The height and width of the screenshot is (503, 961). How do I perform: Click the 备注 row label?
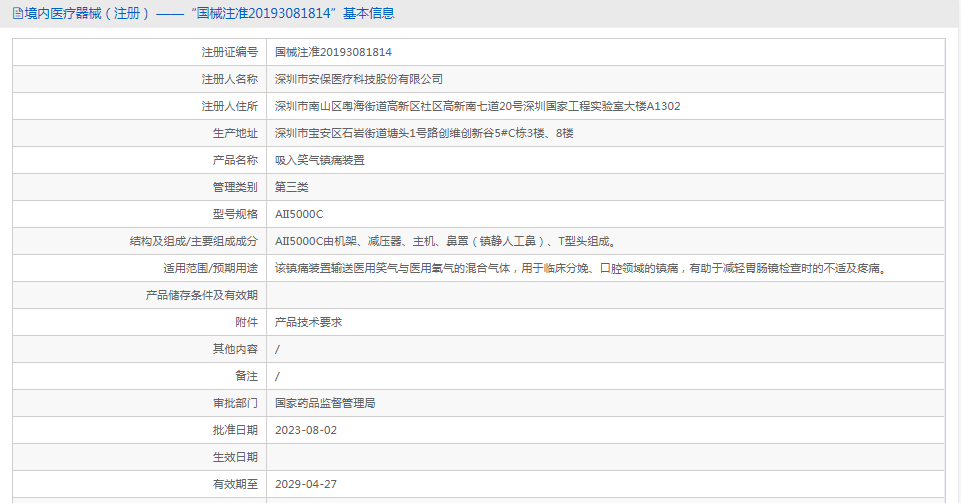[x=245, y=376]
